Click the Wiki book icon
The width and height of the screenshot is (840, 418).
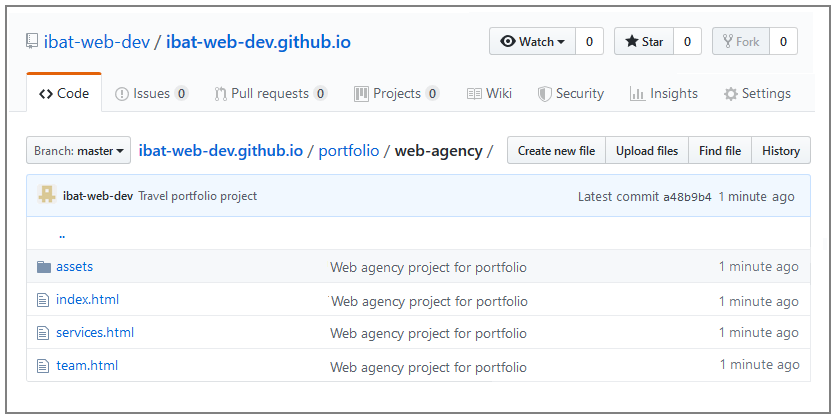click(474, 94)
